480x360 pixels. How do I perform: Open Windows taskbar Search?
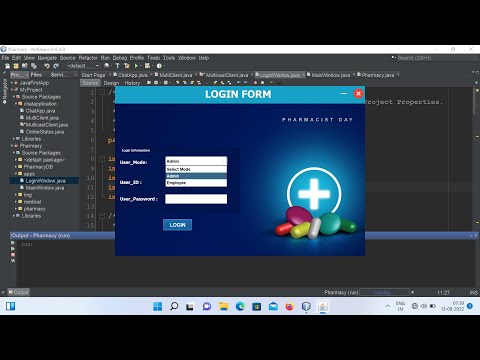pyautogui.click(x=174, y=306)
